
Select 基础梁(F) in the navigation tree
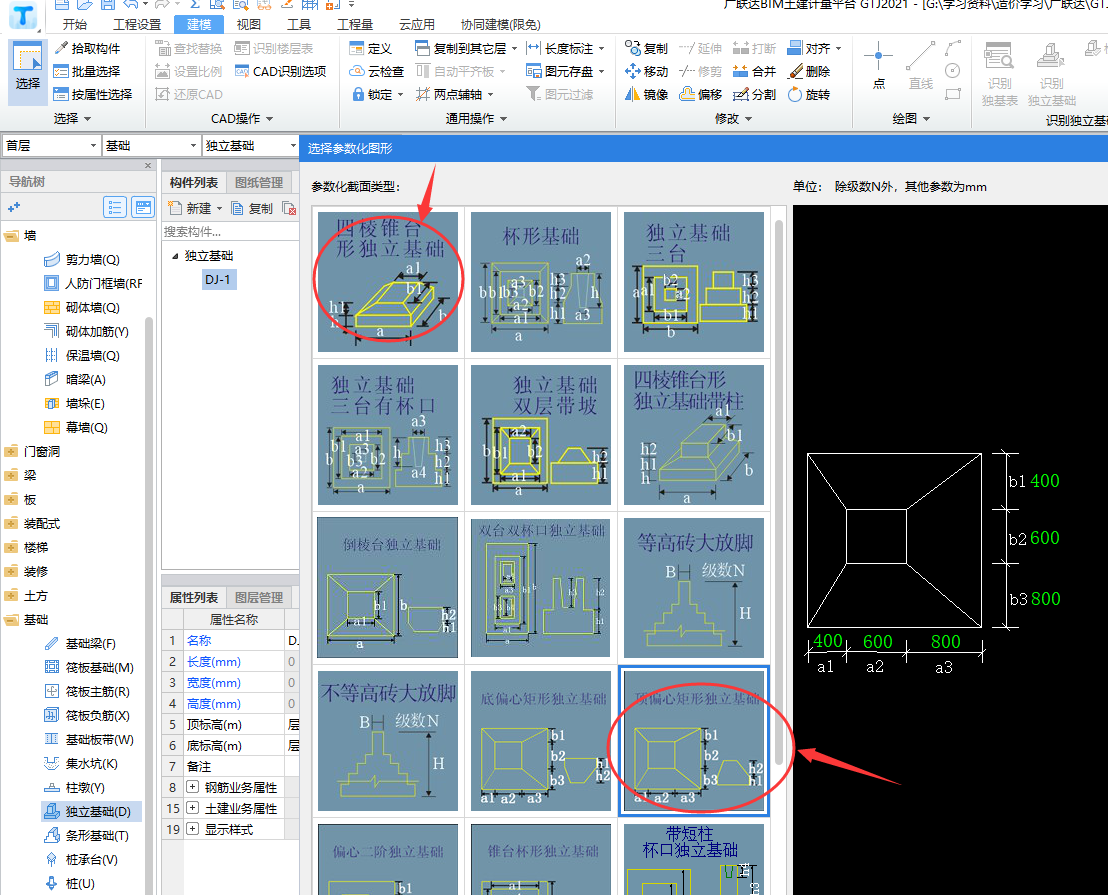point(81,644)
